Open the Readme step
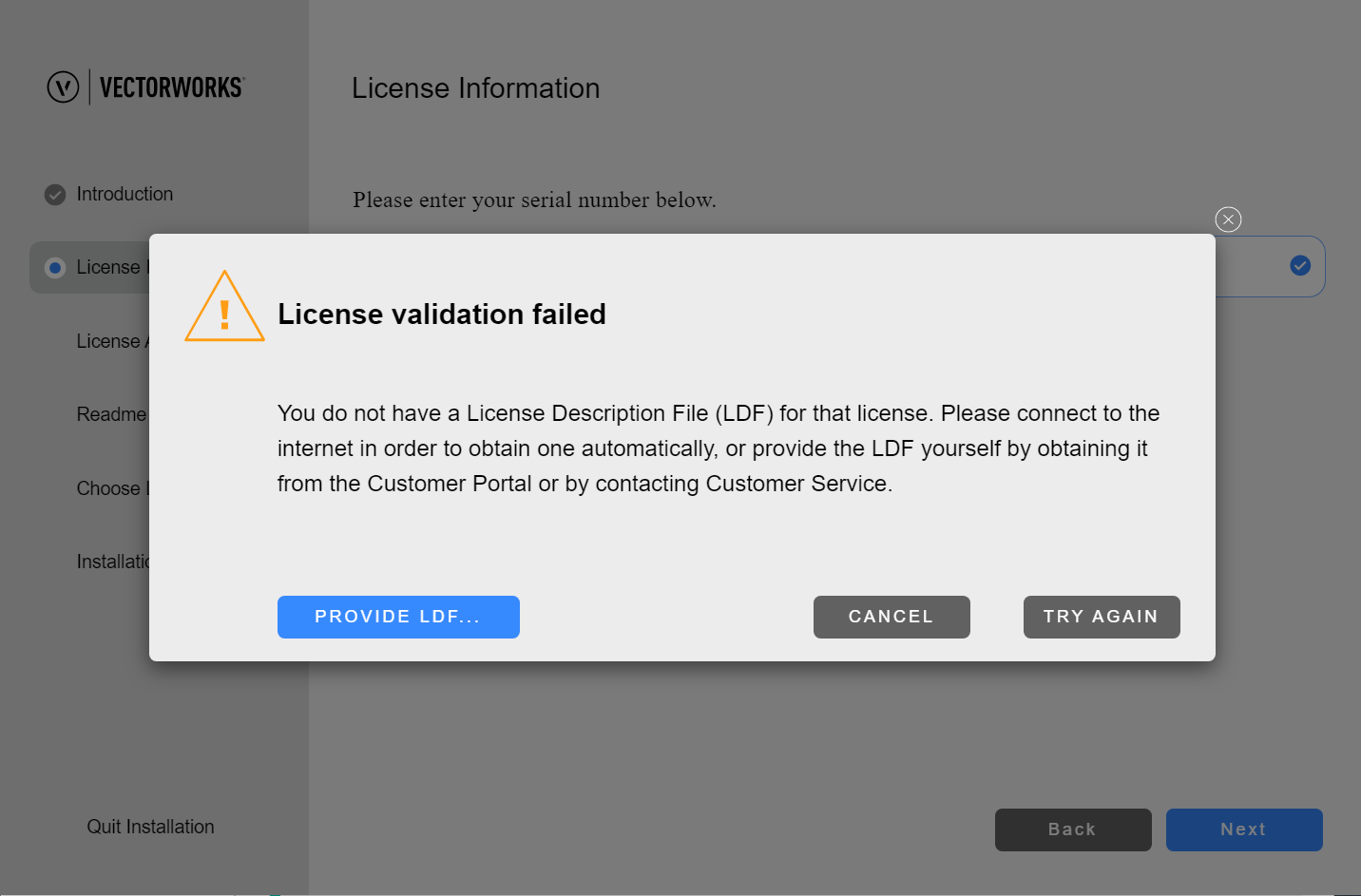This screenshot has width=1361, height=896. click(x=111, y=414)
